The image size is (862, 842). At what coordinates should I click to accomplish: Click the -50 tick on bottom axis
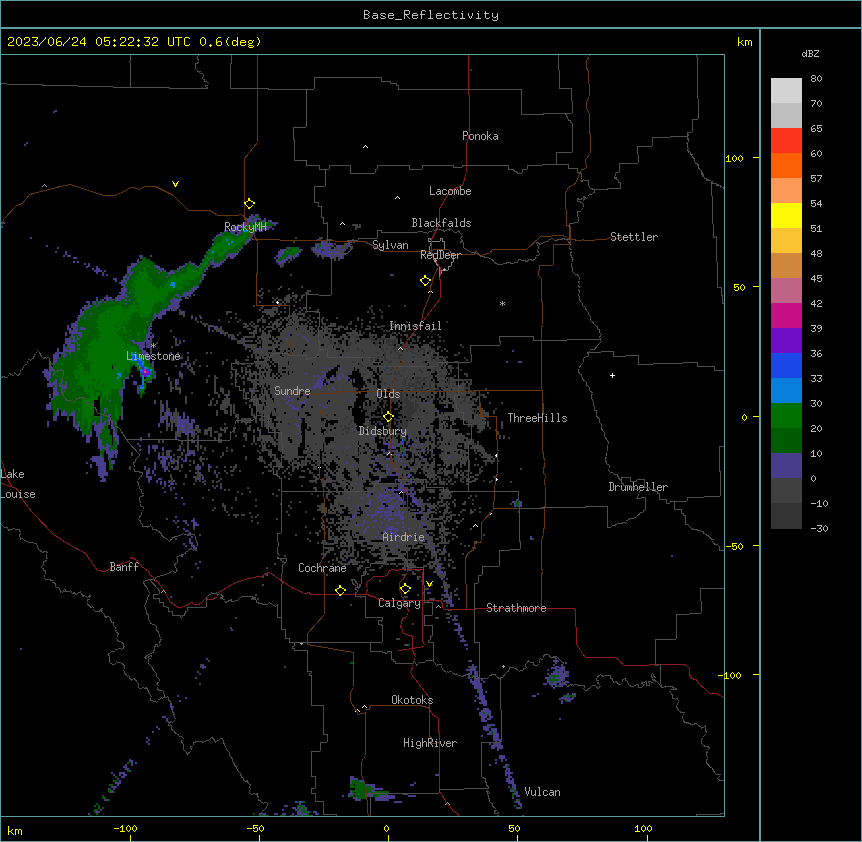(x=255, y=828)
